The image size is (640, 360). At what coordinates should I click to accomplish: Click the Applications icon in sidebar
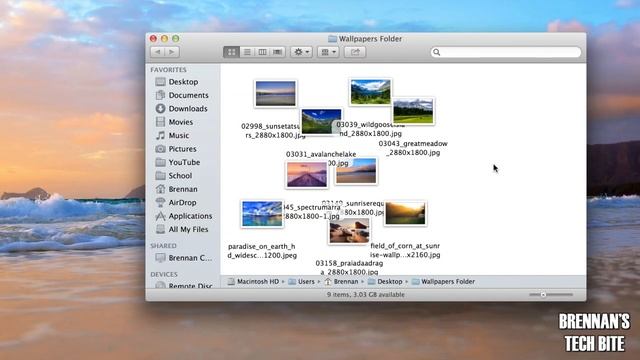click(160, 216)
